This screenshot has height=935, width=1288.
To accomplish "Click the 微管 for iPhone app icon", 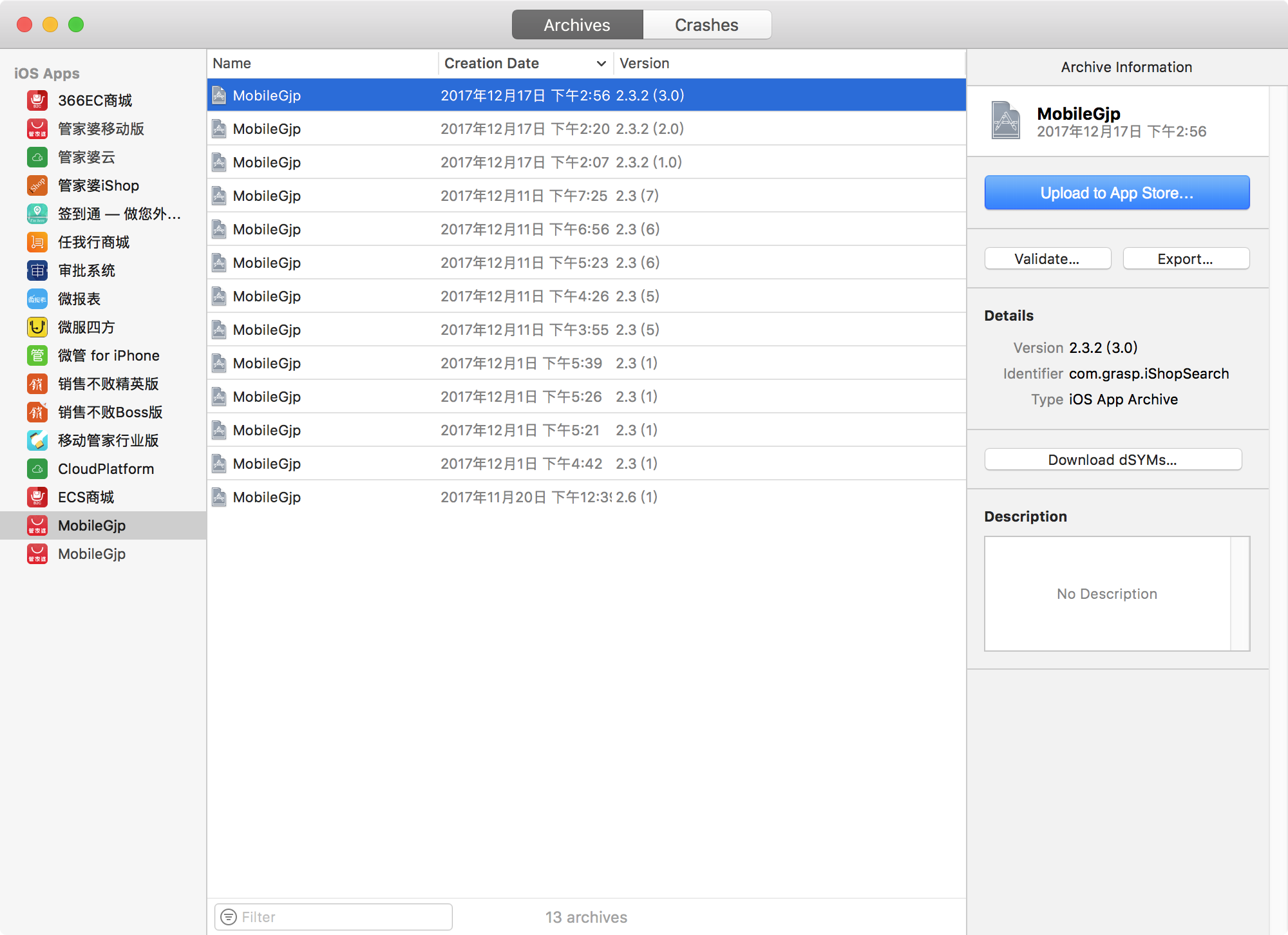I will coord(37,354).
